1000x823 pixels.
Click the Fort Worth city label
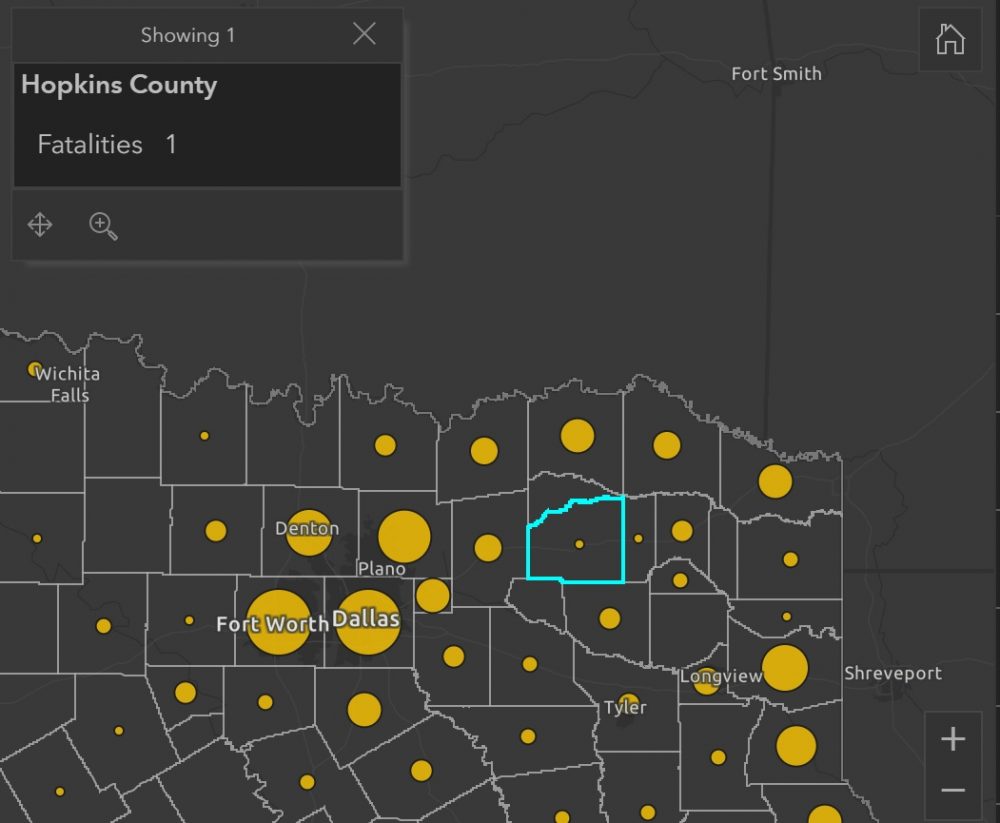272,624
